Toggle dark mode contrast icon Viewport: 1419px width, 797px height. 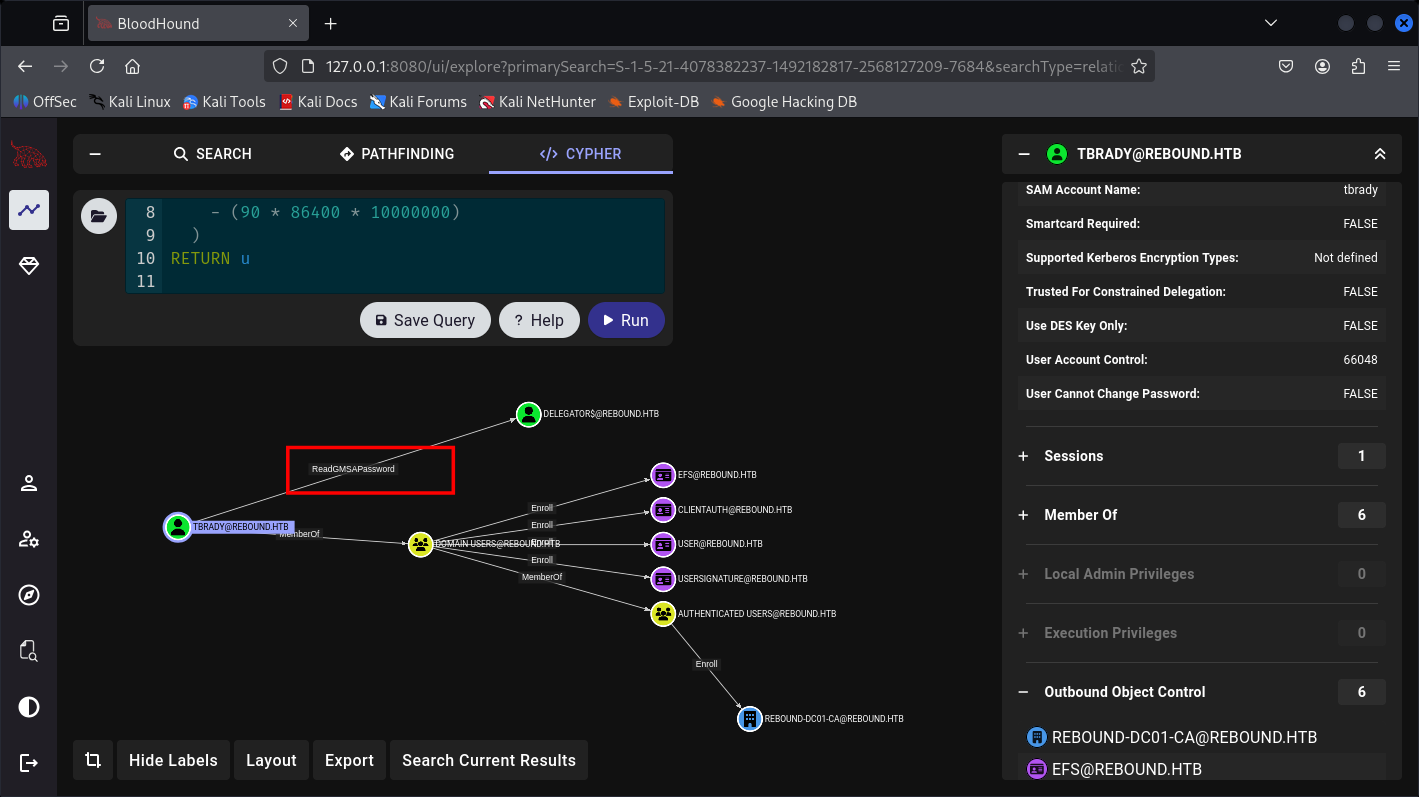(x=29, y=707)
